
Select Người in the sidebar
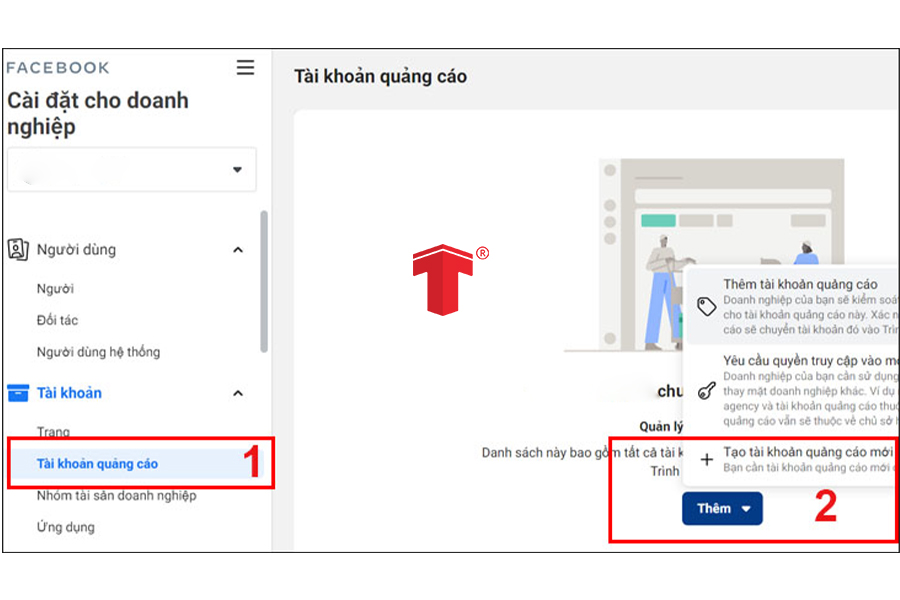(x=55, y=288)
